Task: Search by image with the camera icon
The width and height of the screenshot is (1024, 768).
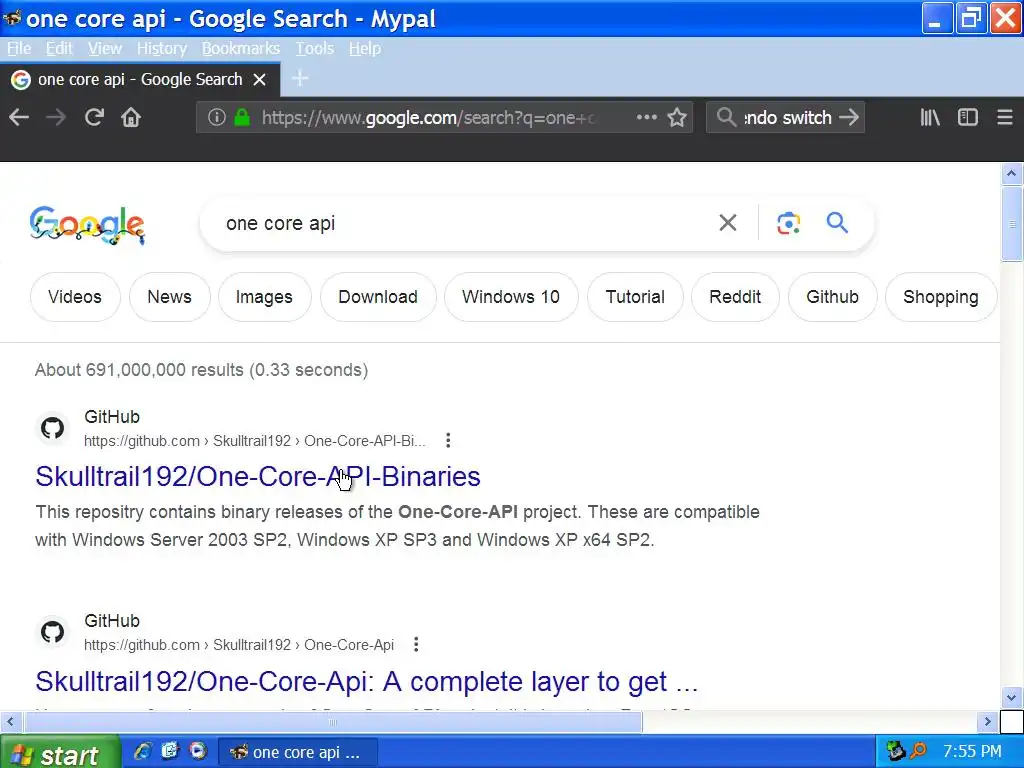Action: 788,223
